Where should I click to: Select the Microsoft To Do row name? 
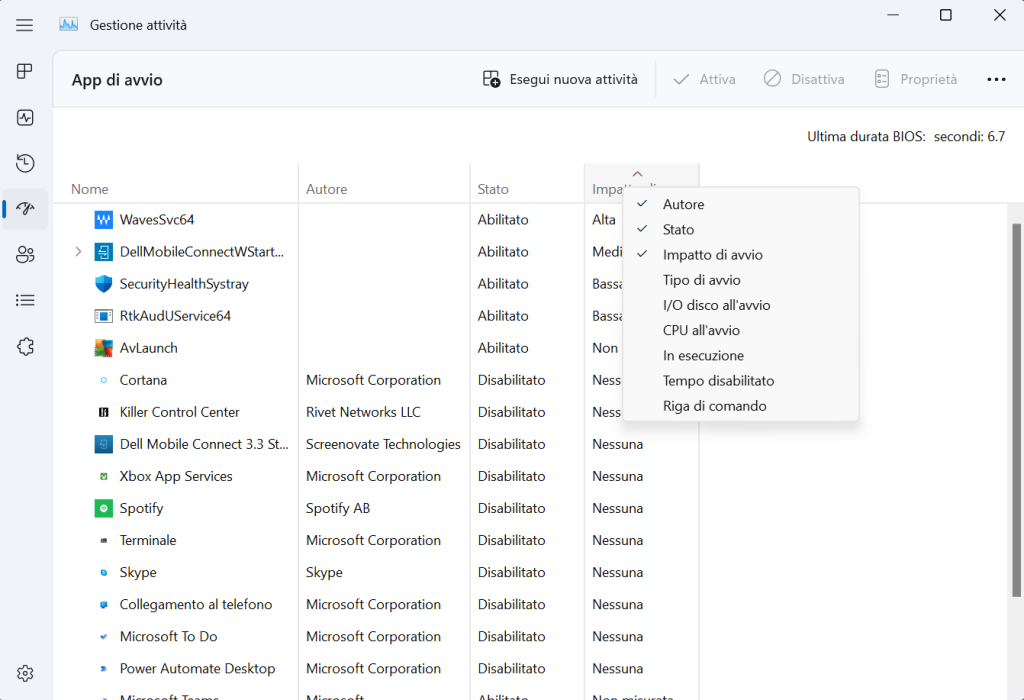coord(168,637)
